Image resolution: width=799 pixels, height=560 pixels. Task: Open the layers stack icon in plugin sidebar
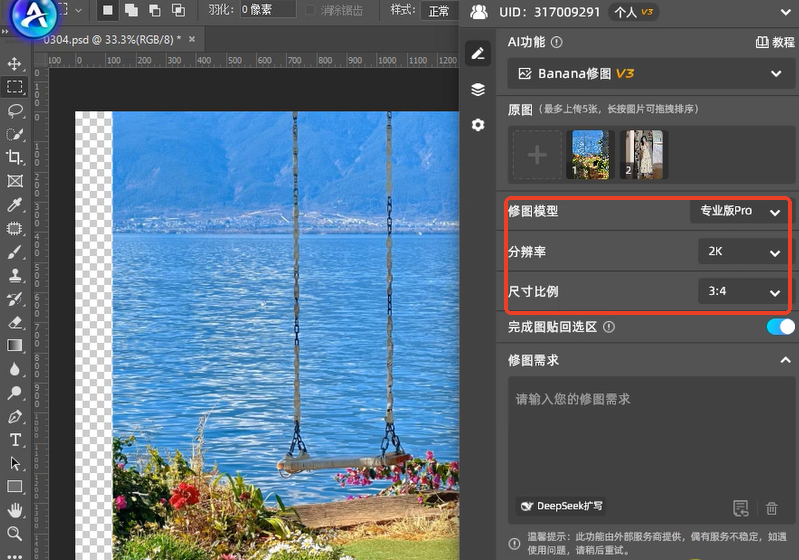tap(478, 89)
